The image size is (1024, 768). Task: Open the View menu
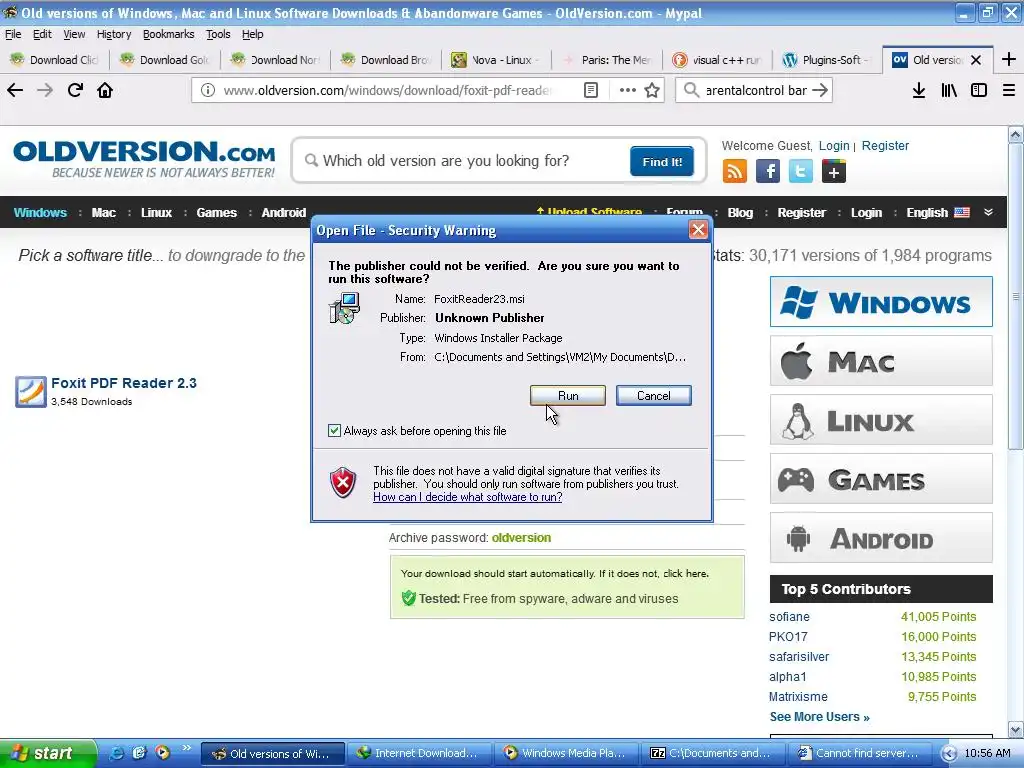(74, 34)
